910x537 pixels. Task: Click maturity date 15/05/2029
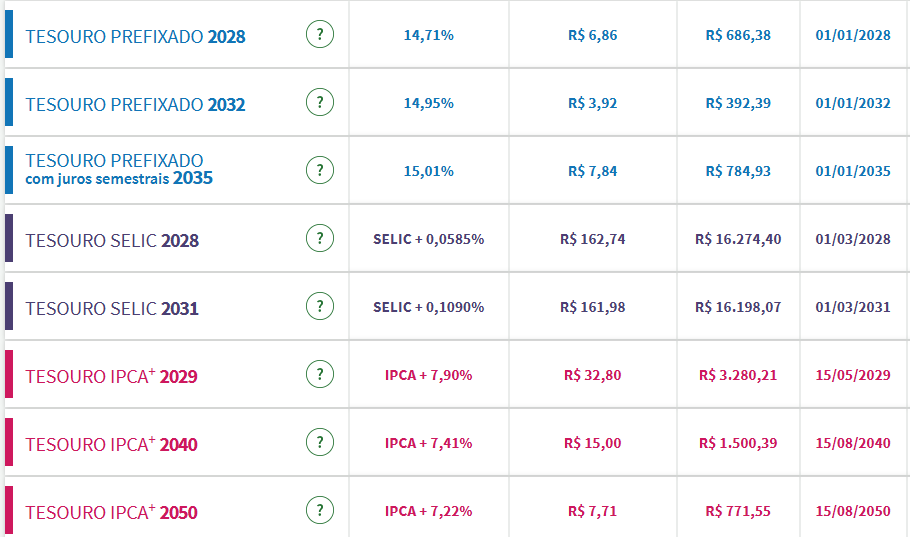(853, 375)
